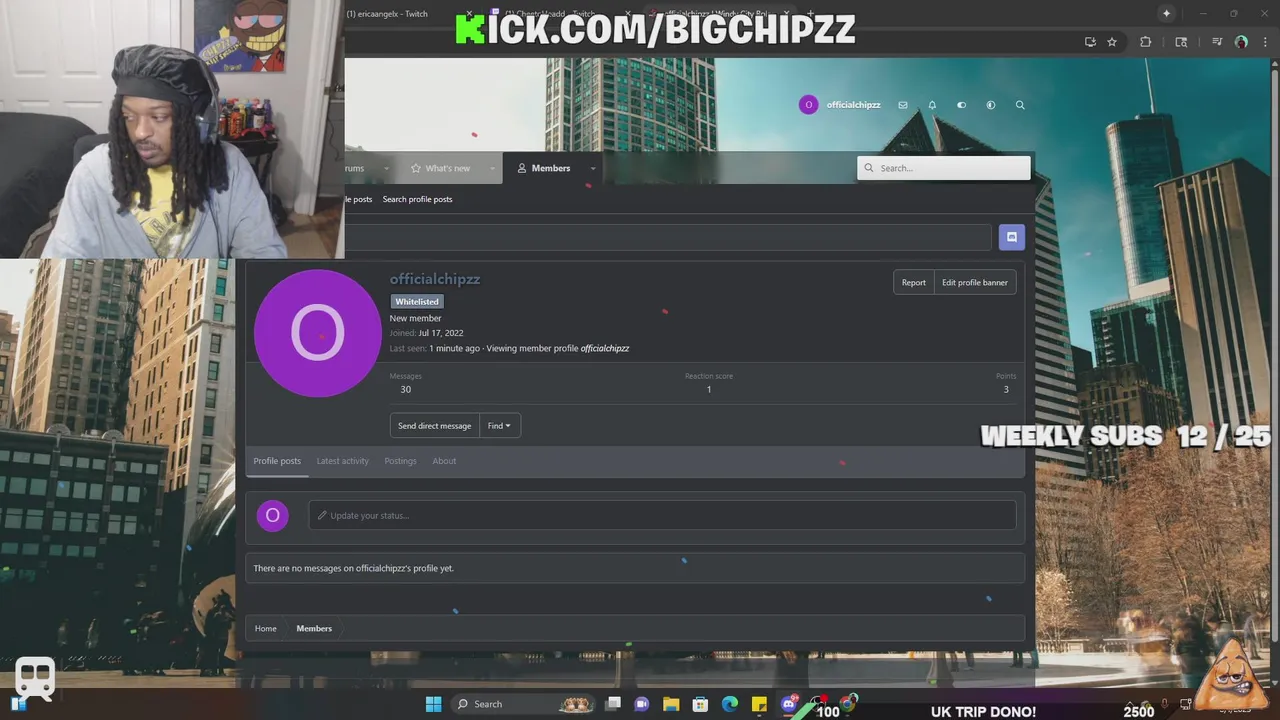Click the Windows Start button
The width and height of the screenshot is (1280, 720).
(433, 704)
